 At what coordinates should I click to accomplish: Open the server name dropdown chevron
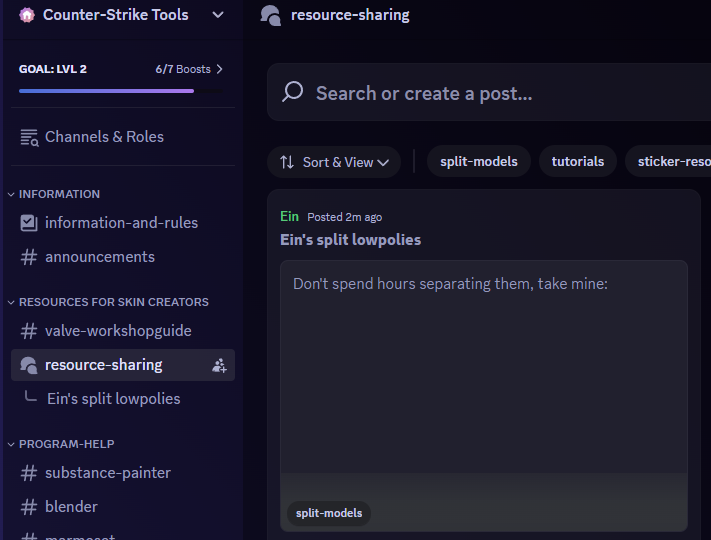pos(218,15)
